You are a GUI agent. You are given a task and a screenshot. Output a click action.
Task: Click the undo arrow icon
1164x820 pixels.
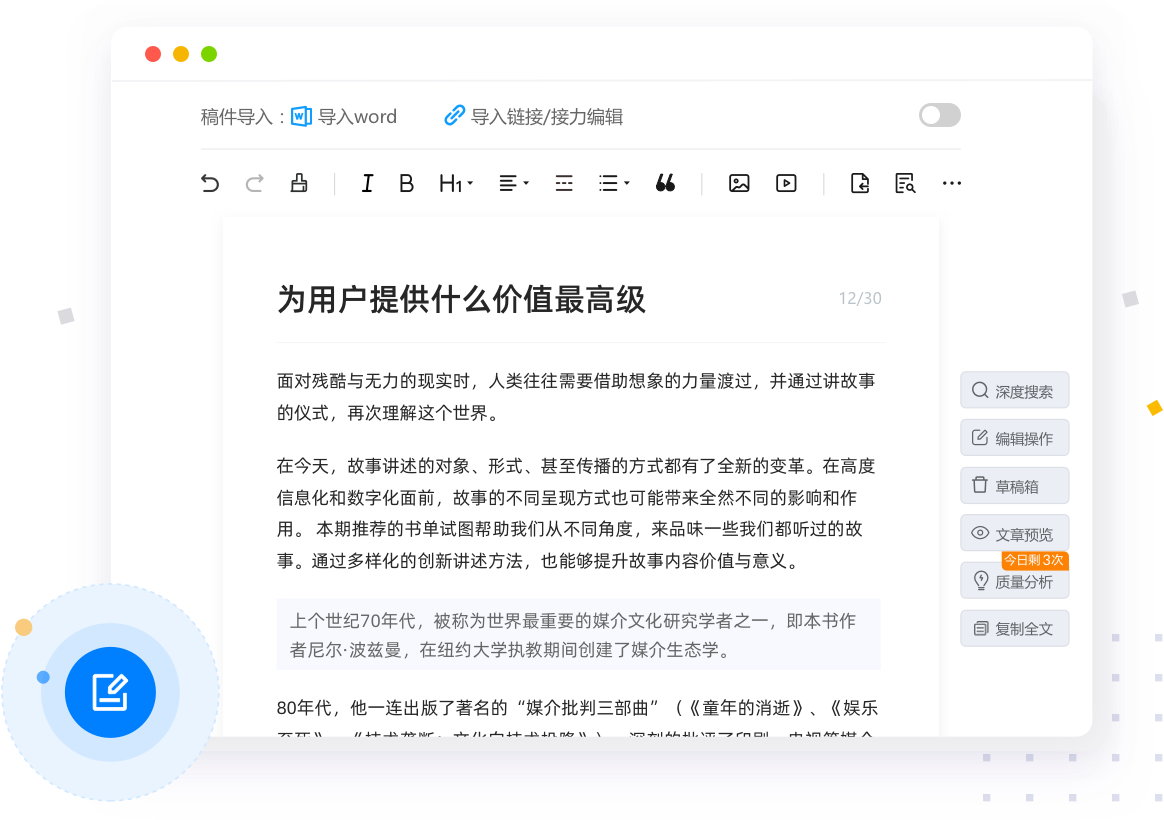tap(210, 183)
